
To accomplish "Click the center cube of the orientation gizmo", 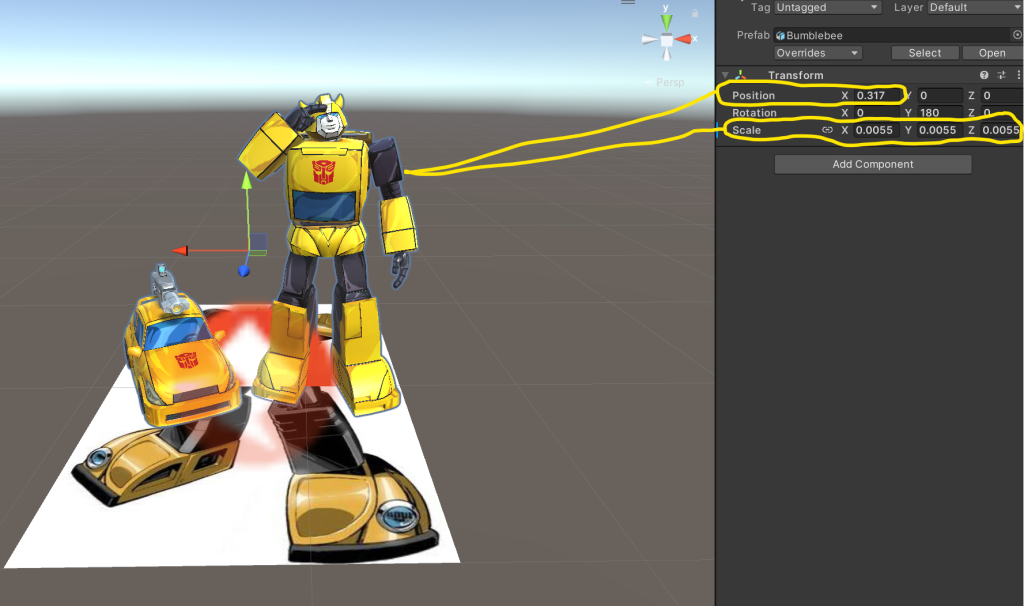I will point(666,40).
